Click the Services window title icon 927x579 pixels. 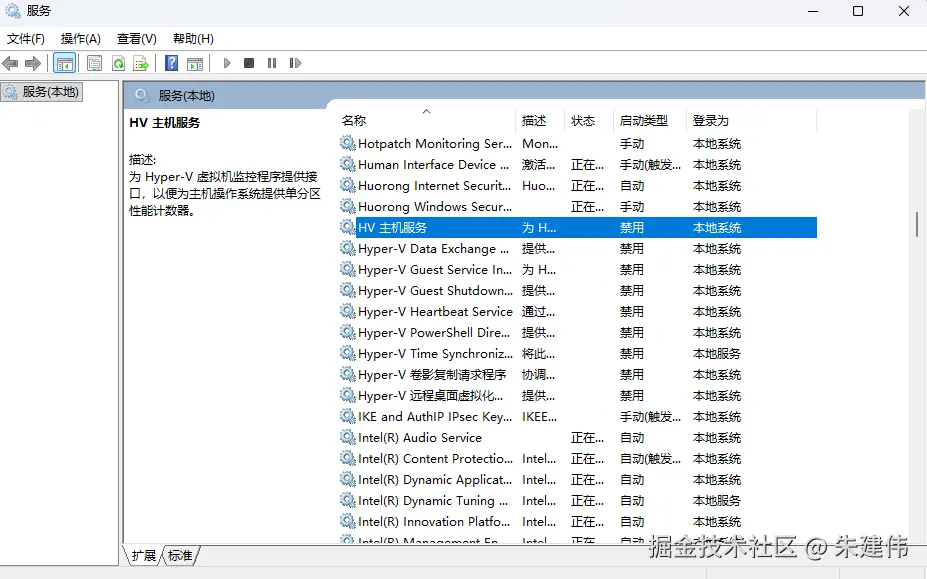(x=12, y=11)
